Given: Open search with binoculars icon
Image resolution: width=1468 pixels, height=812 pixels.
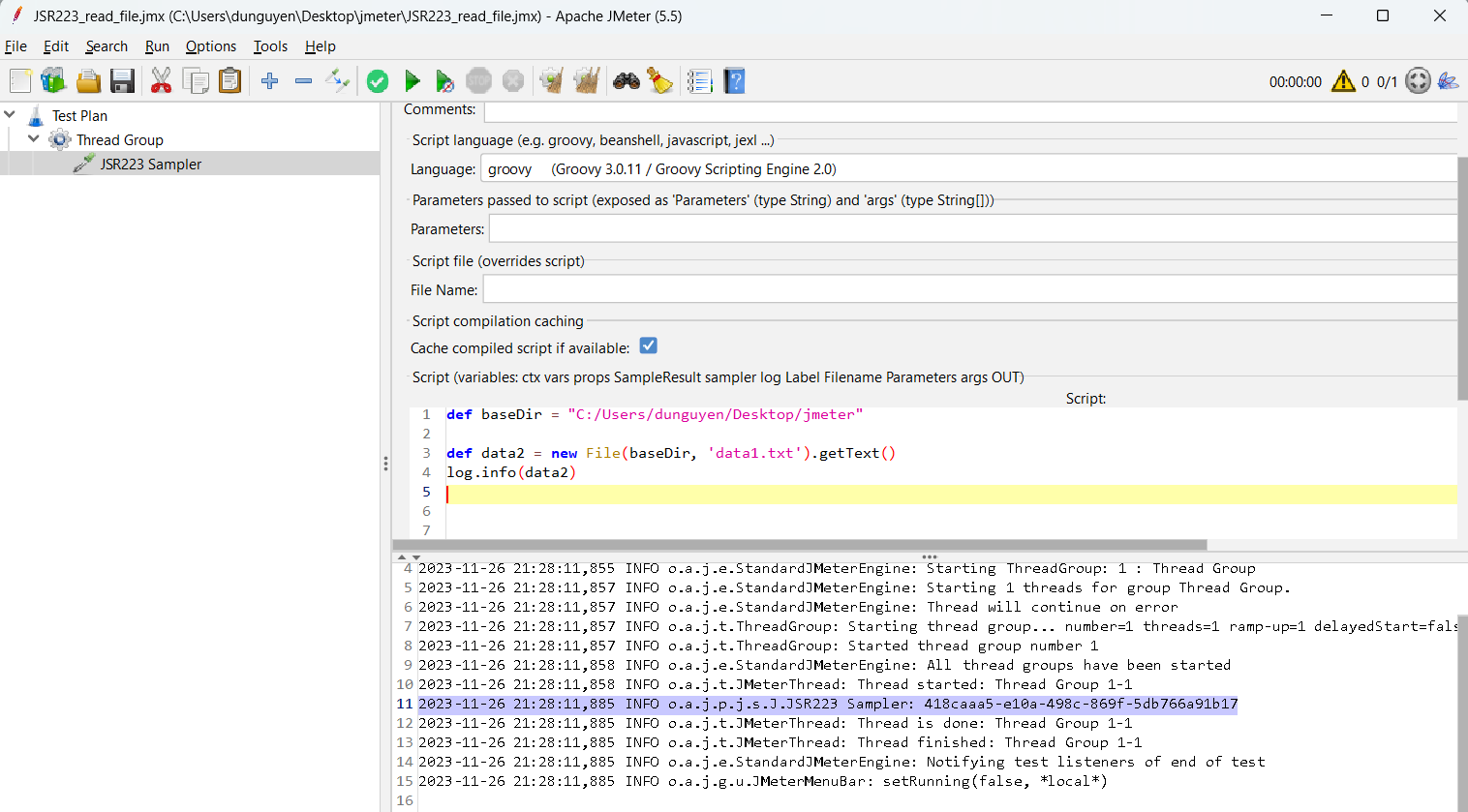Looking at the screenshot, I should click(627, 81).
